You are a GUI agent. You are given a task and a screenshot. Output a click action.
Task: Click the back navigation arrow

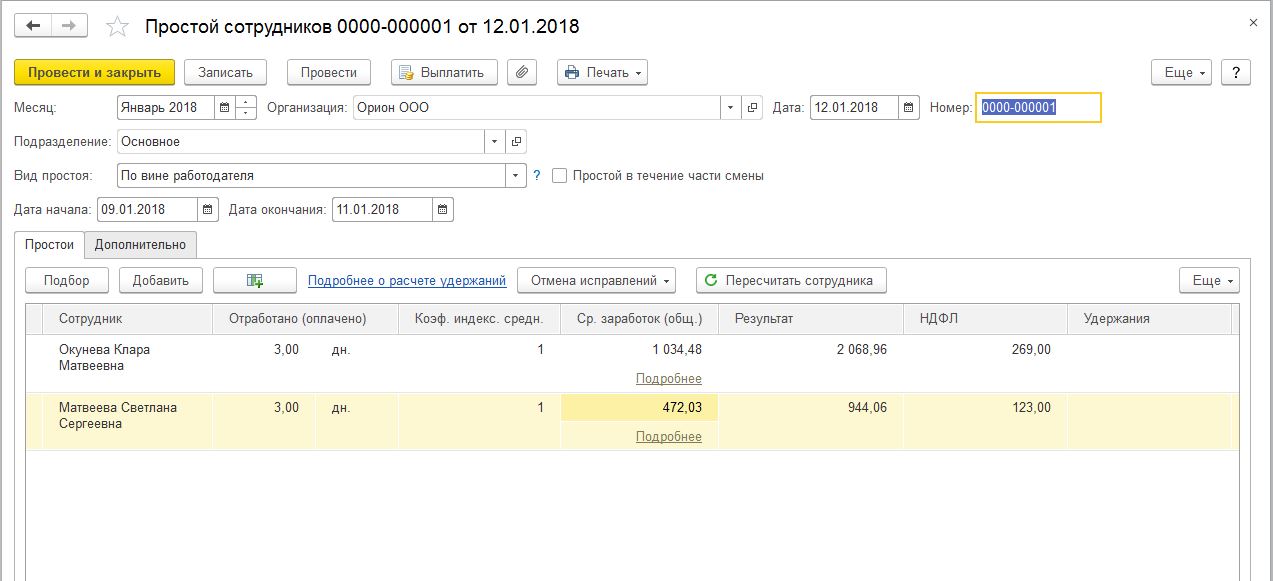(x=33, y=26)
